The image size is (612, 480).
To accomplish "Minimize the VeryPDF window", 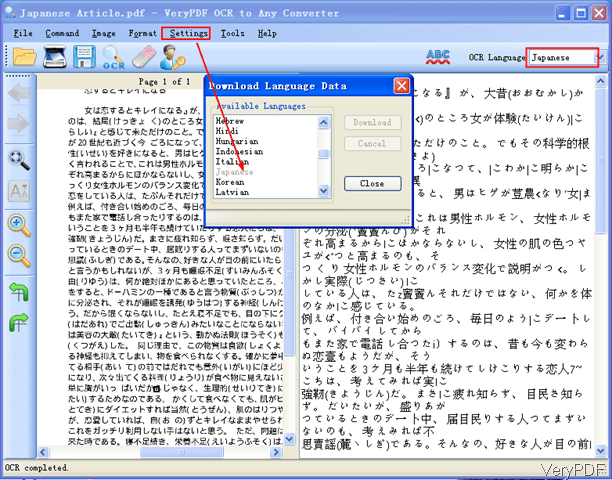I will tap(562, 14).
